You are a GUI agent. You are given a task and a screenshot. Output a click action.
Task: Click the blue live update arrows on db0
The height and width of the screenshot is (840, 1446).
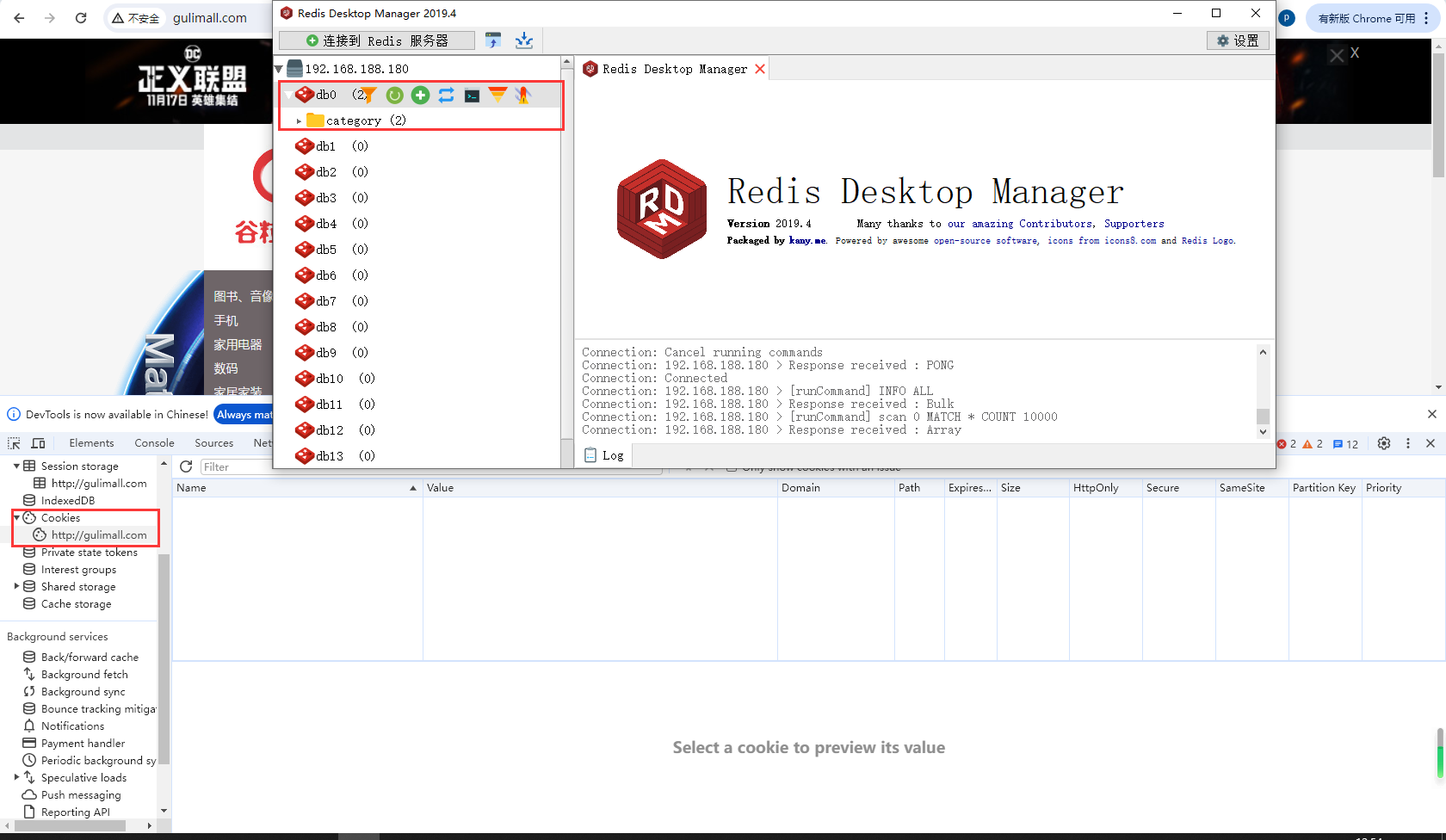pyautogui.click(x=446, y=95)
